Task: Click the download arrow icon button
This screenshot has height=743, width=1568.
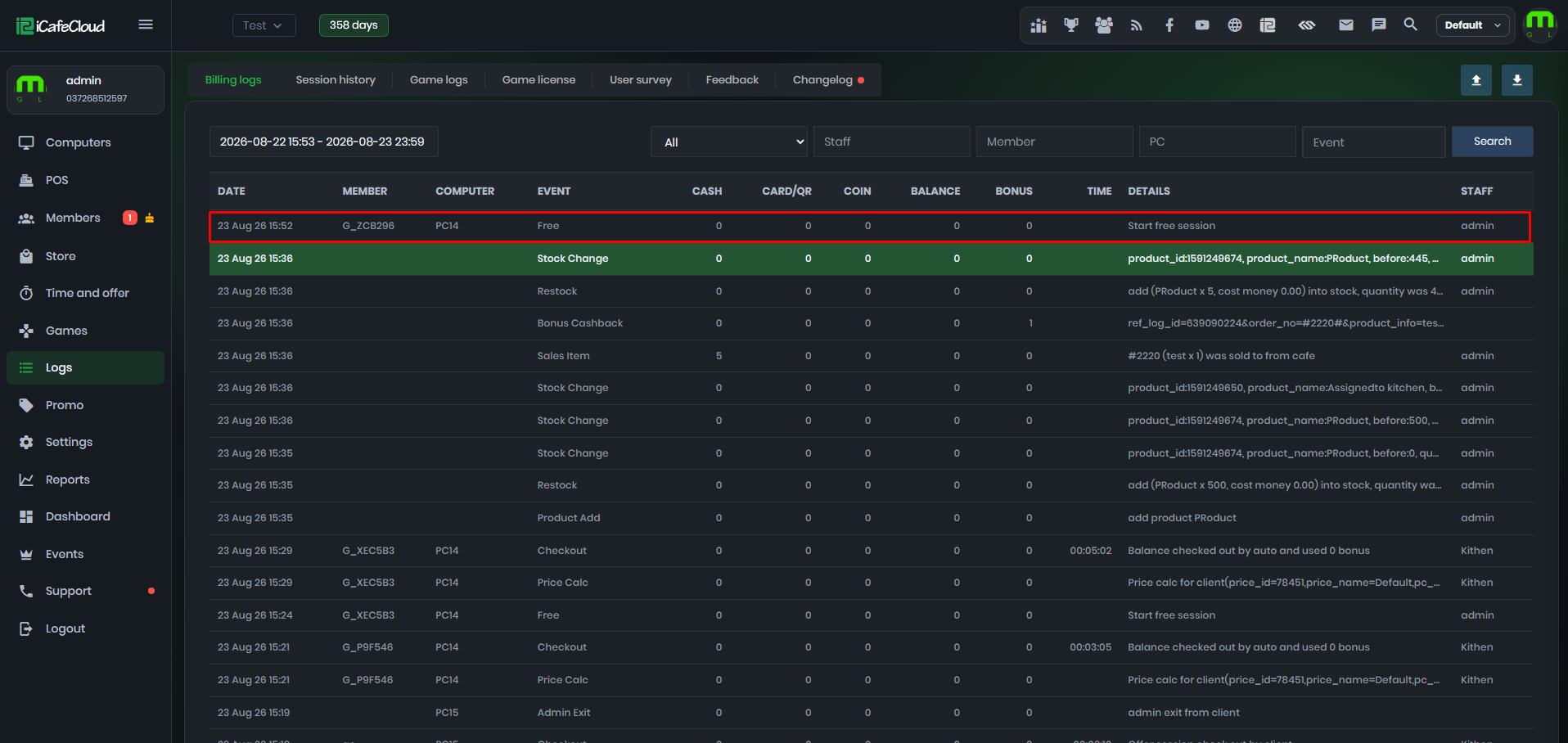Action: point(1517,80)
